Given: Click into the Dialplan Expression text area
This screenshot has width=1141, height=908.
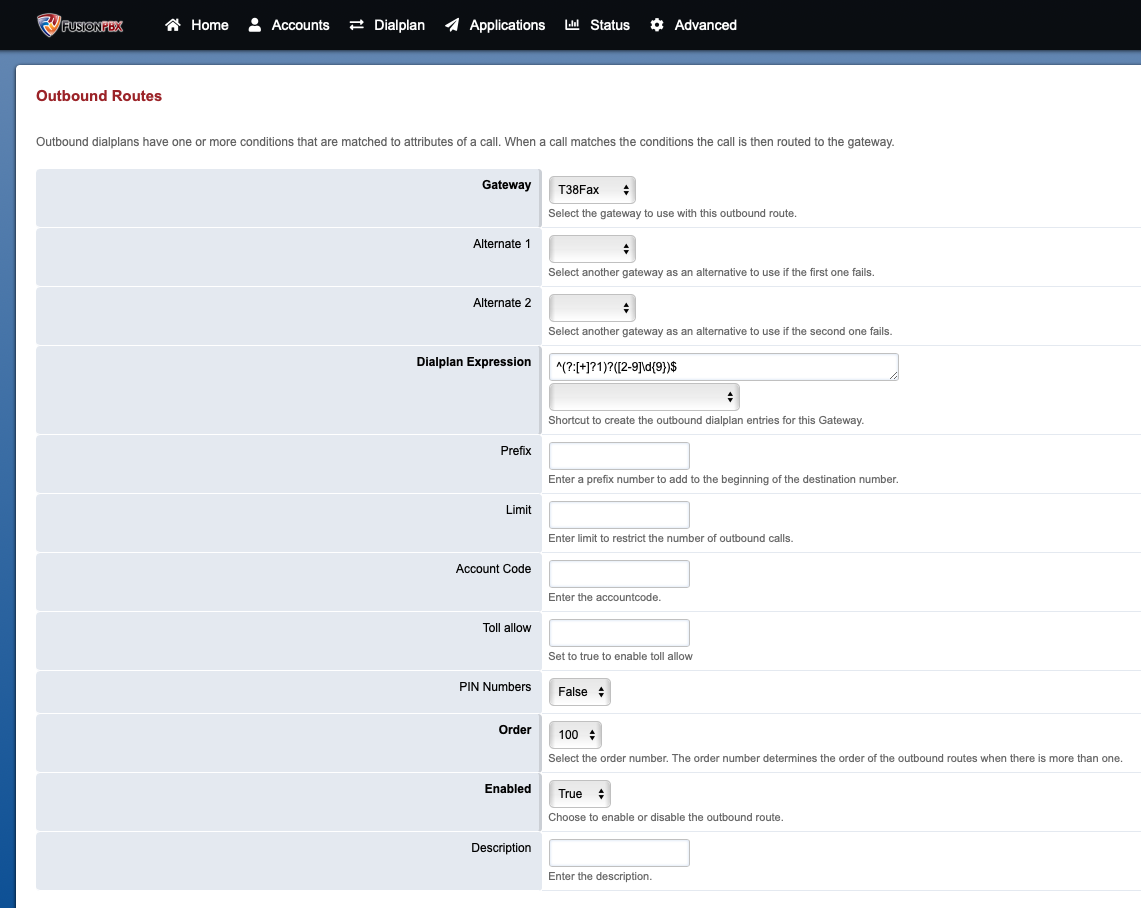Looking at the screenshot, I should tap(723, 367).
